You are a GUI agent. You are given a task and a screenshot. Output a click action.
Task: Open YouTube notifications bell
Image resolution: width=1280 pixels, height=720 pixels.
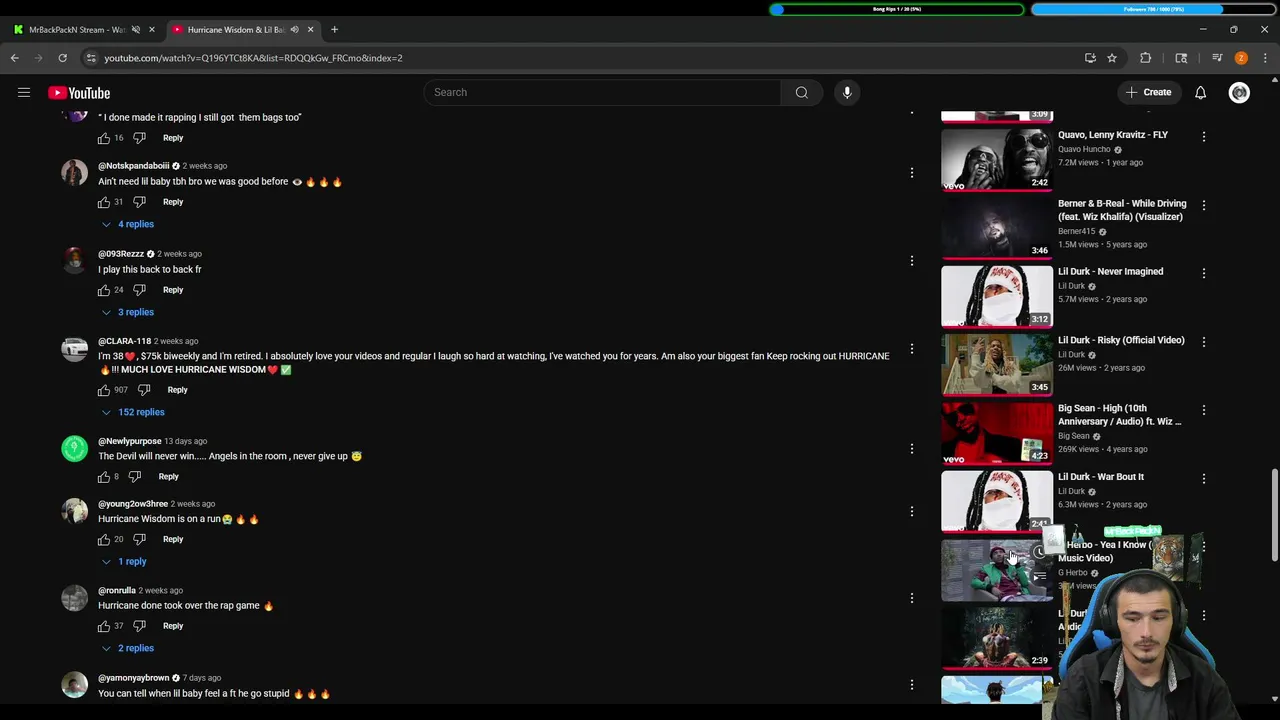click(x=1200, y=93)
